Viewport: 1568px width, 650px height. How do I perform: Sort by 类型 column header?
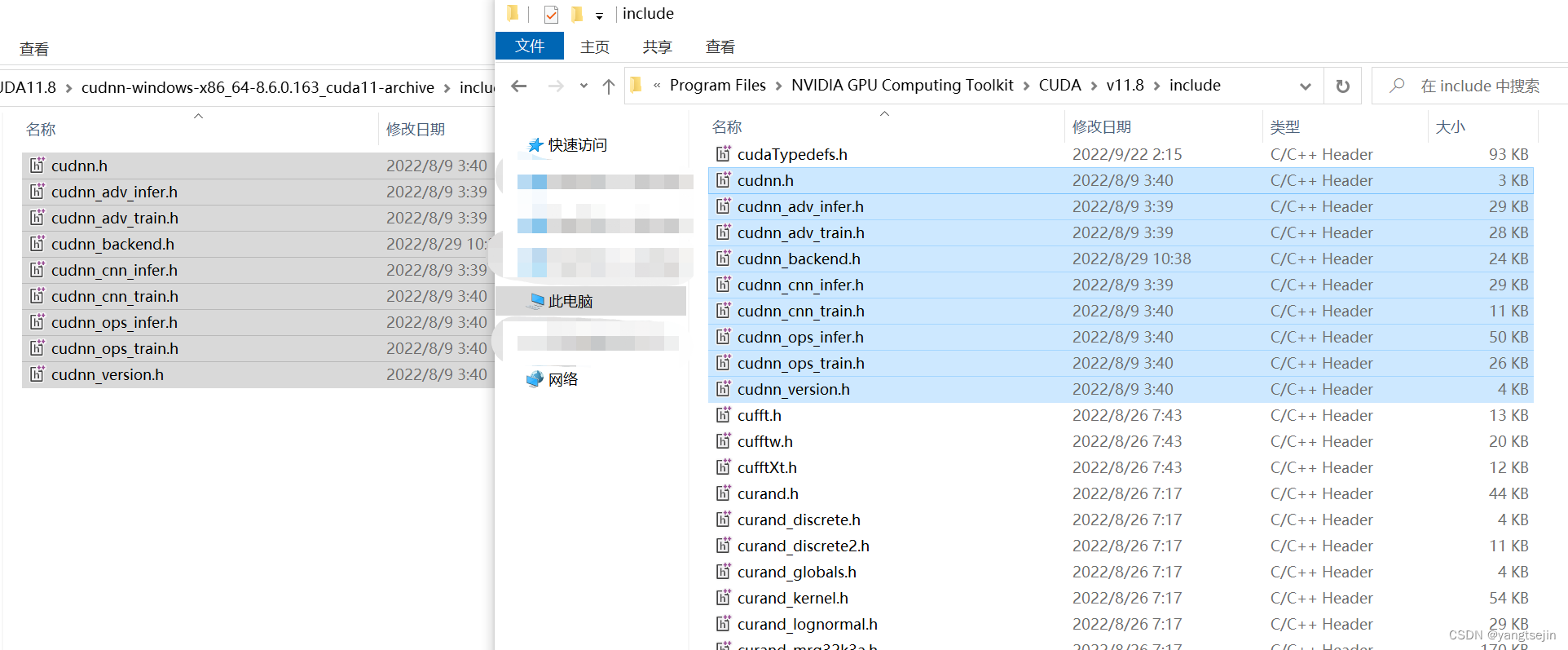click(1285, 126)
